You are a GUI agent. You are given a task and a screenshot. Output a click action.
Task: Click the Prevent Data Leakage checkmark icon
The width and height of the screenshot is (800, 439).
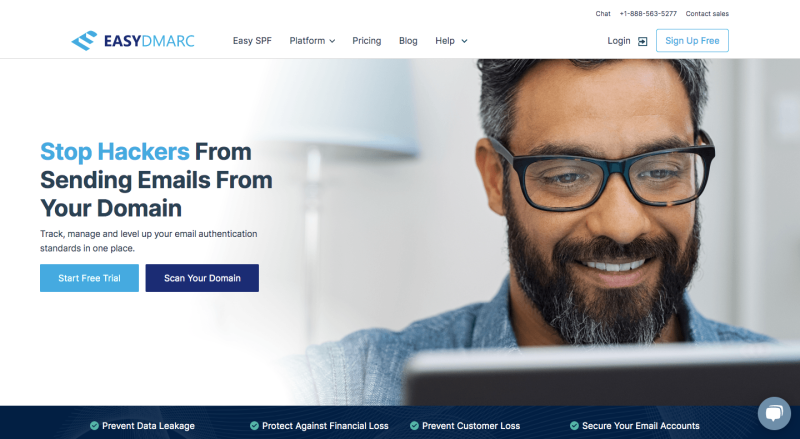tap(94, 426)
